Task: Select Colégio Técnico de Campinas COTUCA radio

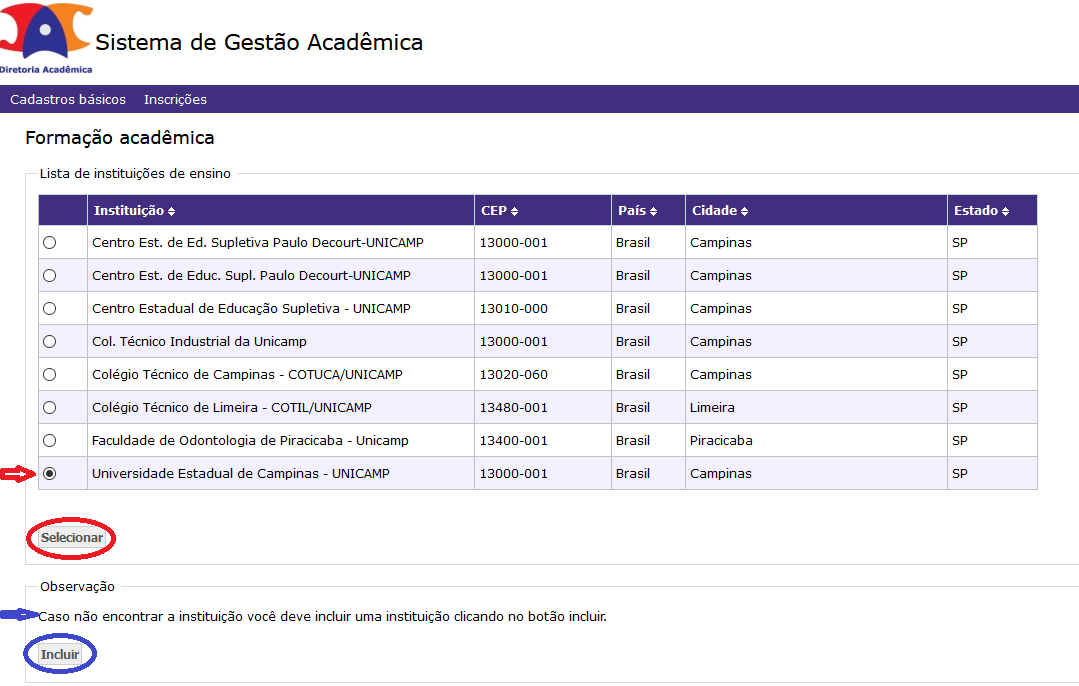Action: tap(50, 375)
